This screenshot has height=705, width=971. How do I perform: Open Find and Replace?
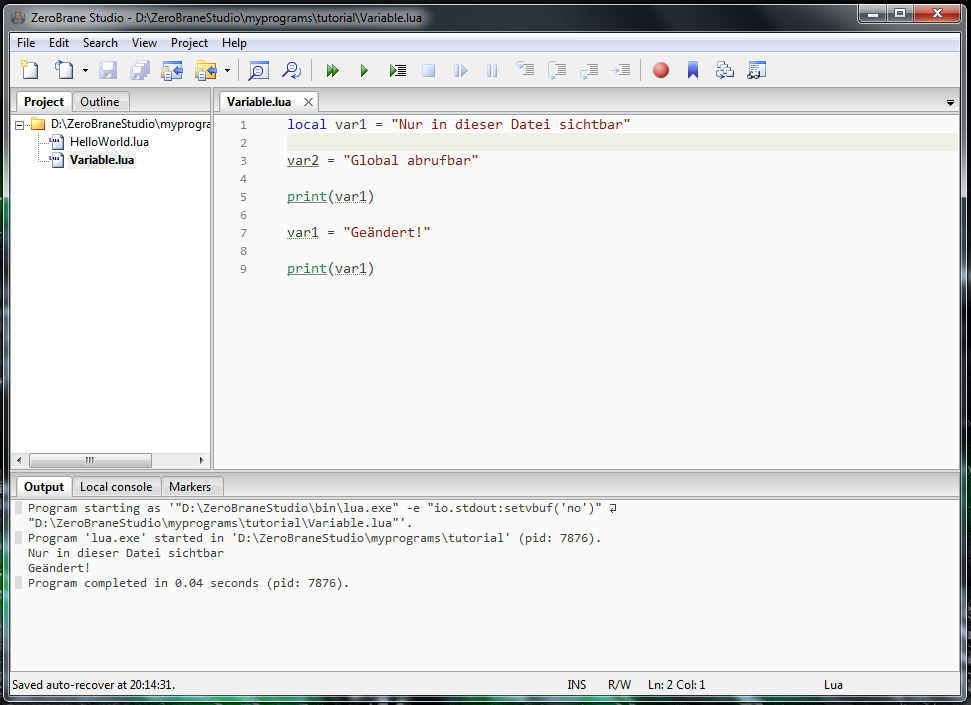pyautogui.click(x=291, y=70)
